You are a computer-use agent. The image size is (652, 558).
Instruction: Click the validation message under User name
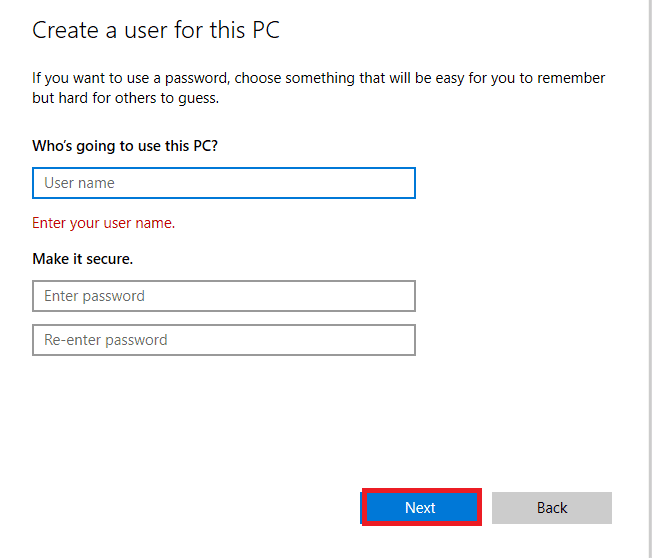pyautogui.click(x=104, y=223)
